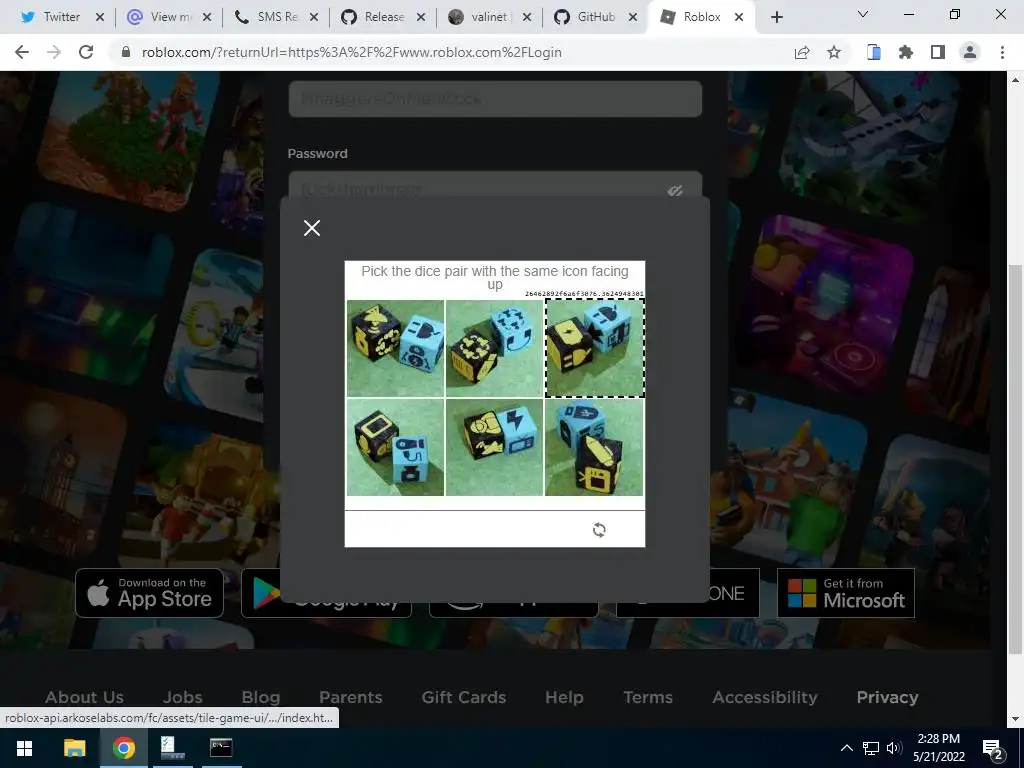Open the Blog footer link

click(261, 697)
